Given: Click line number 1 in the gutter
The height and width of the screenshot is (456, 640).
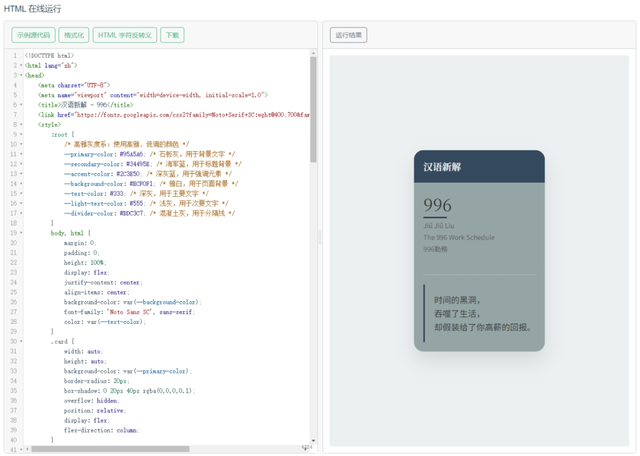Looking at the screenshot, I should pos(15,56).
